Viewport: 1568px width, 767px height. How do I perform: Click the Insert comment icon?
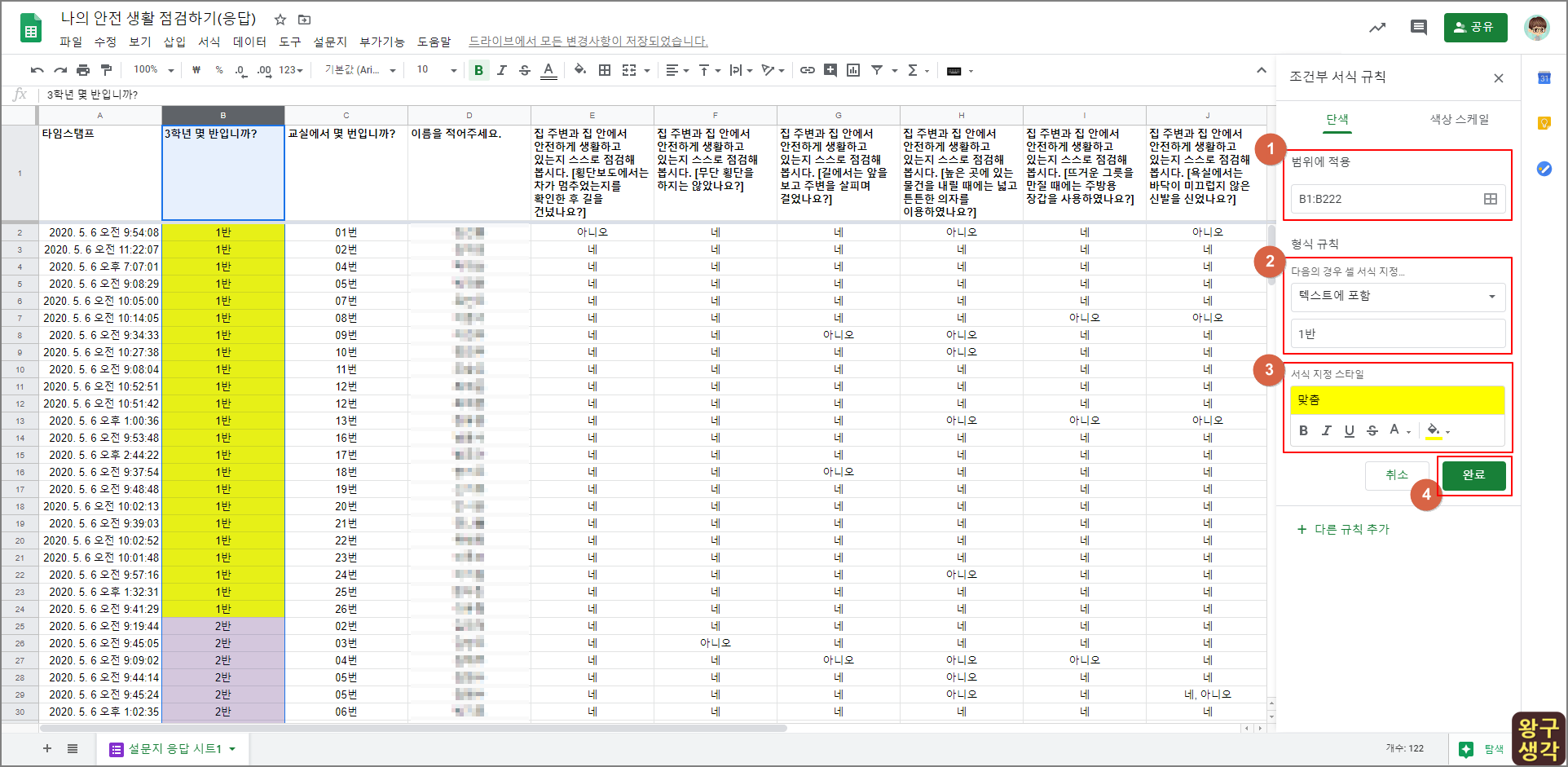pyautogui.click(x=830, y=70)
